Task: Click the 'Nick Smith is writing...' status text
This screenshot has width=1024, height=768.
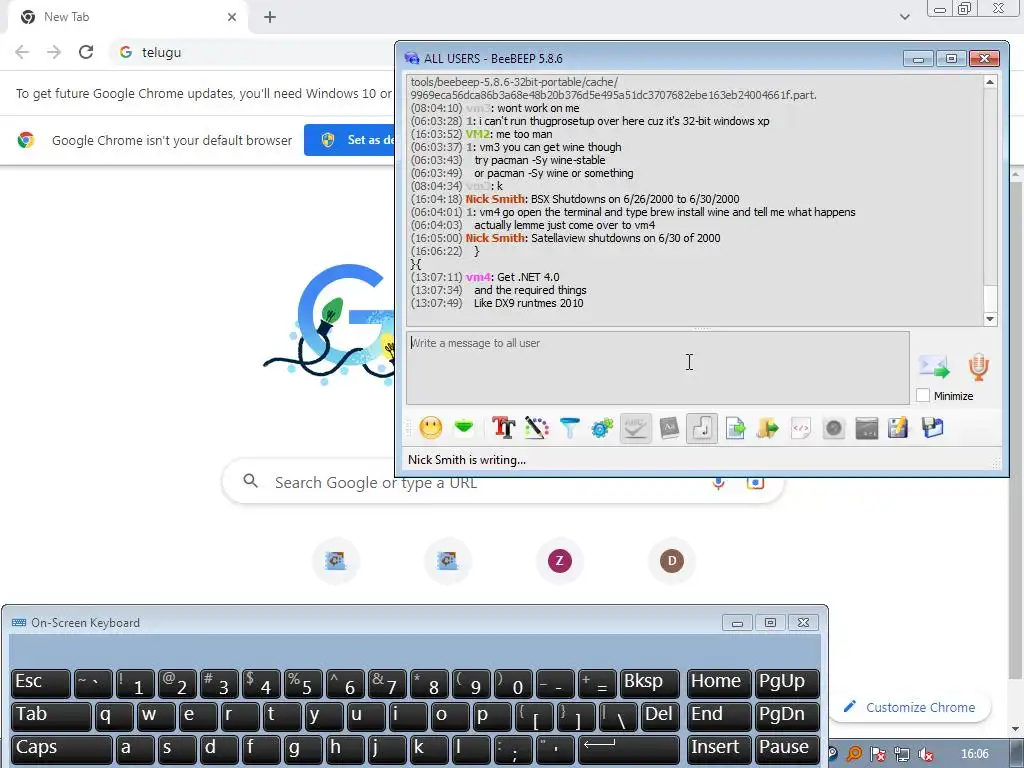Action: 467,460
